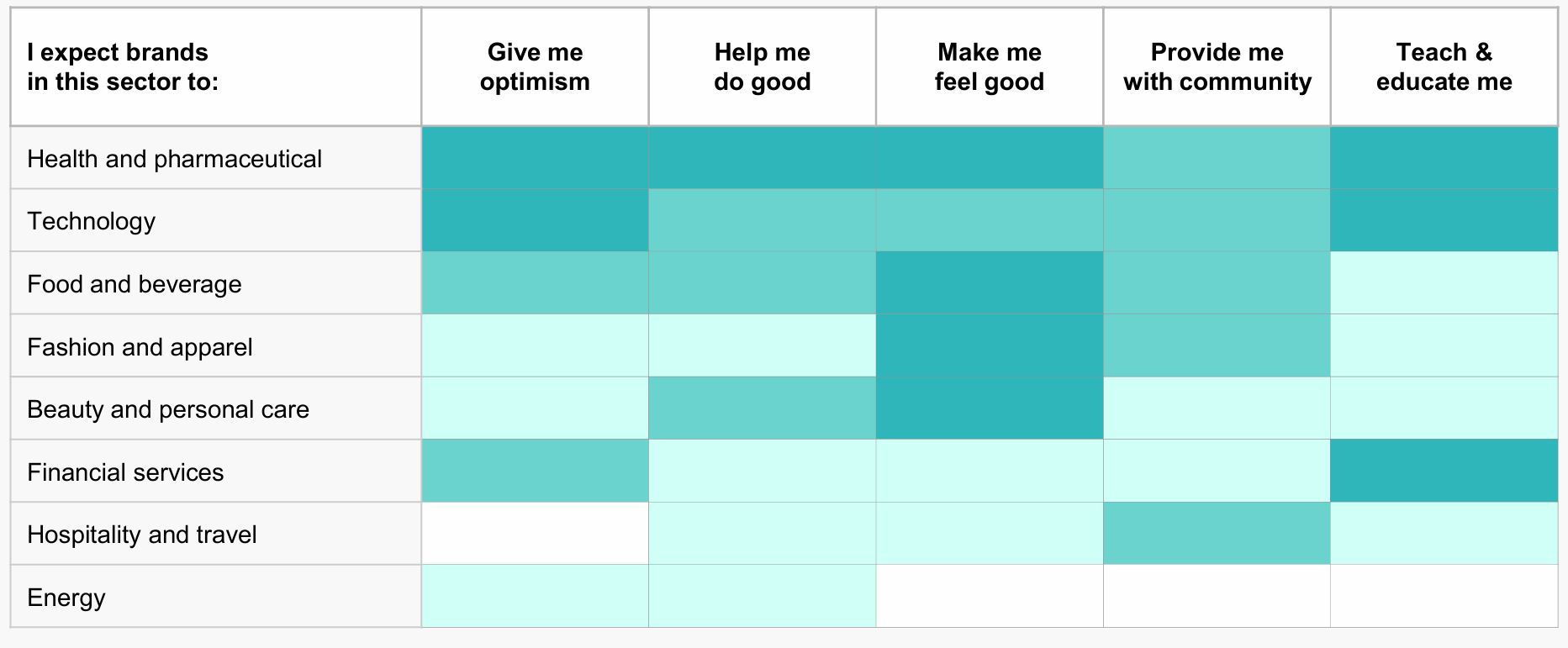The image size is (1568, 648).
Task: Click the "Health and pharmaceutical" row label
Action: [x=174, y=159]
